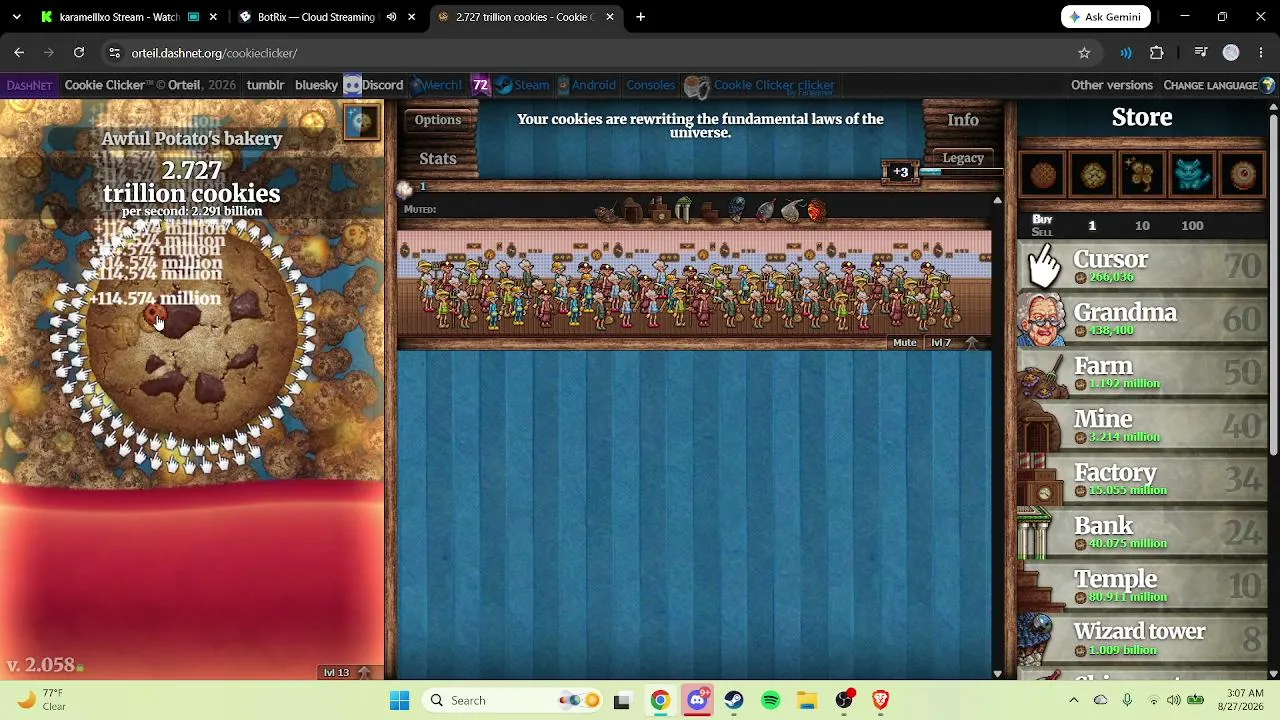Viewport: 1280px width, 720px height.
Task: Unmute the factory icon in Muted row
Action: (658, 211)
